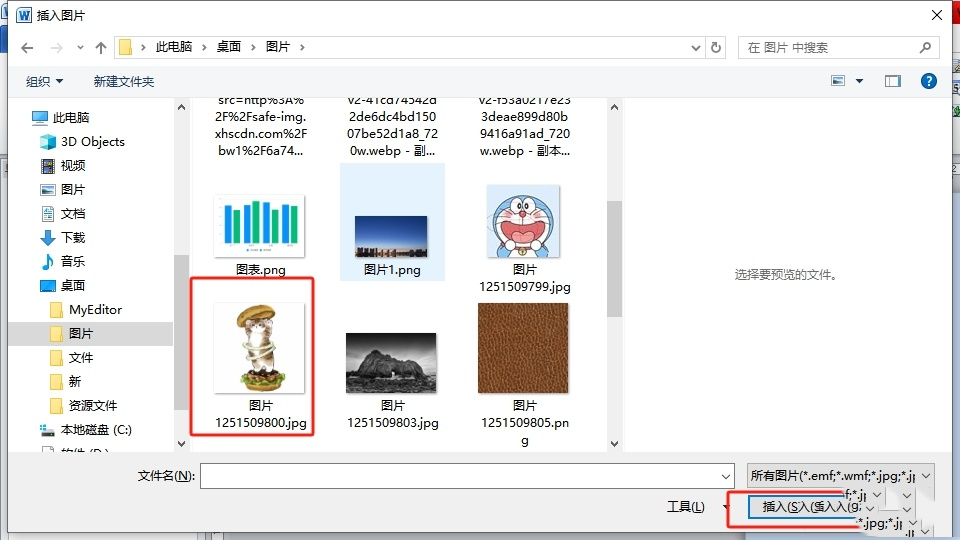This screenshot has width=960, height=540.
Task: Change view layout icon
Action: coord(838,81)
